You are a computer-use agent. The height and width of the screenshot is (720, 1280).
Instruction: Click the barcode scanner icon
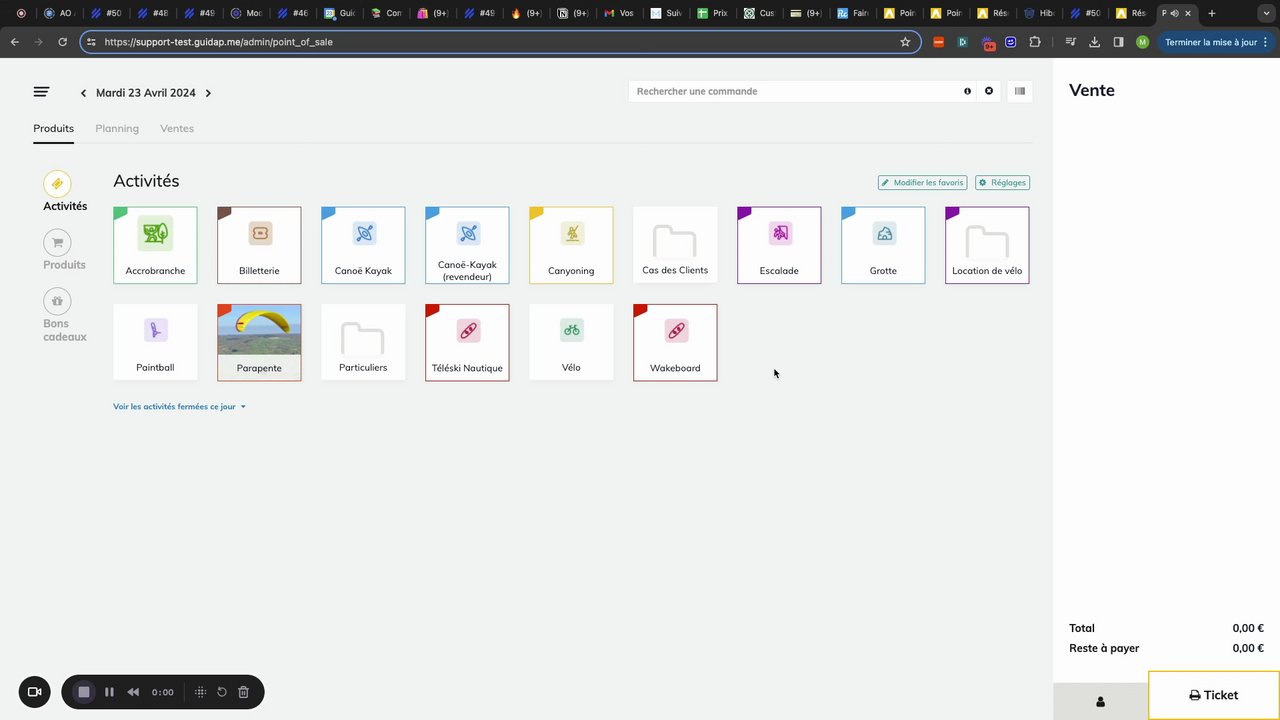tap(1020, 91)
